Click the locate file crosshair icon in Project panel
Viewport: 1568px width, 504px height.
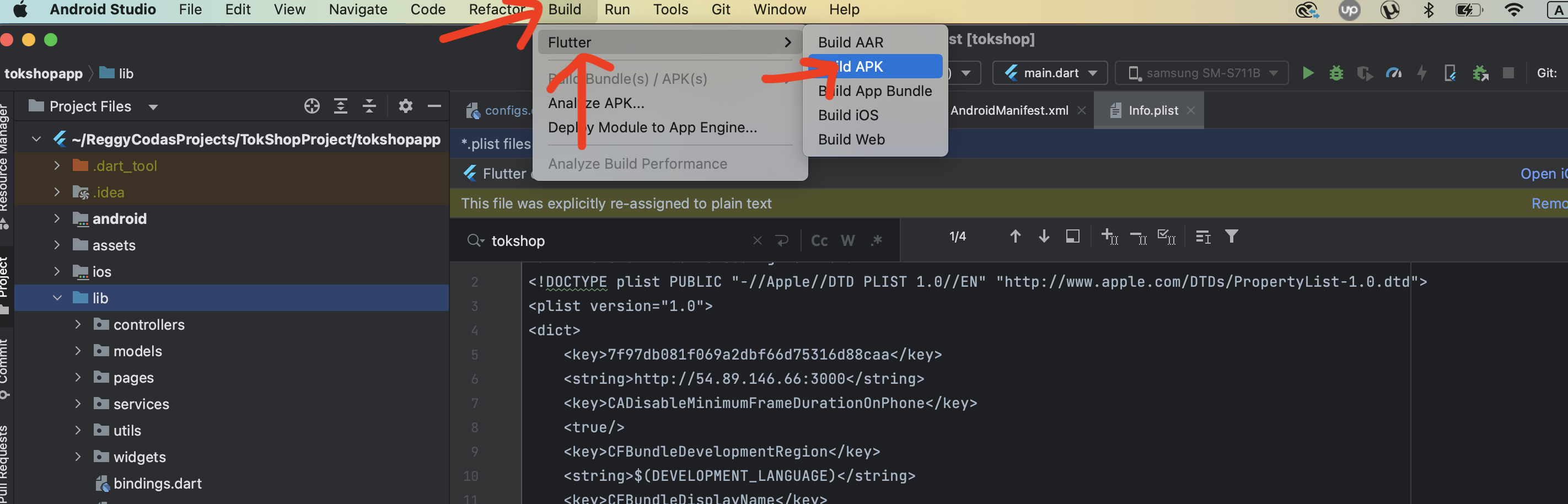click(312, 106)
